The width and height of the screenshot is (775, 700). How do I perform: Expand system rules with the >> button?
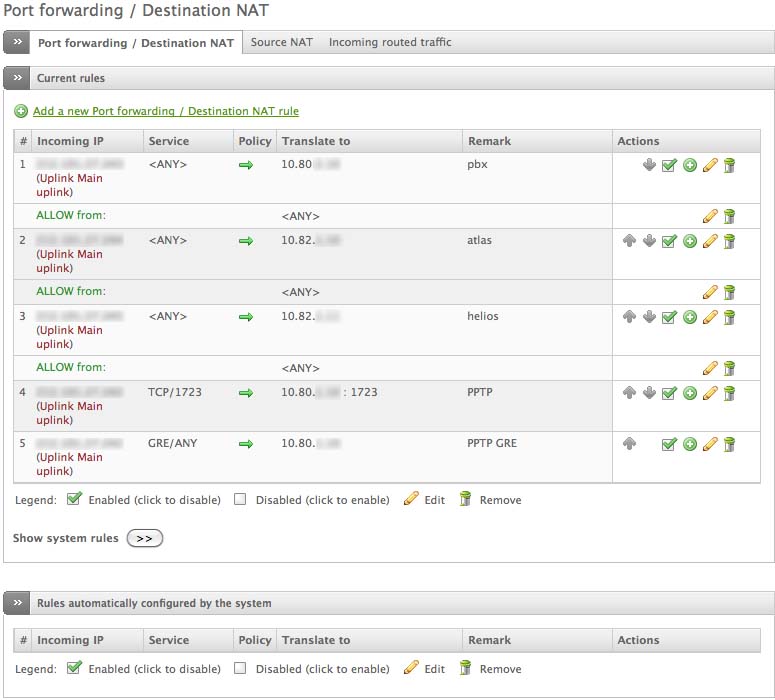click(144, 538)
